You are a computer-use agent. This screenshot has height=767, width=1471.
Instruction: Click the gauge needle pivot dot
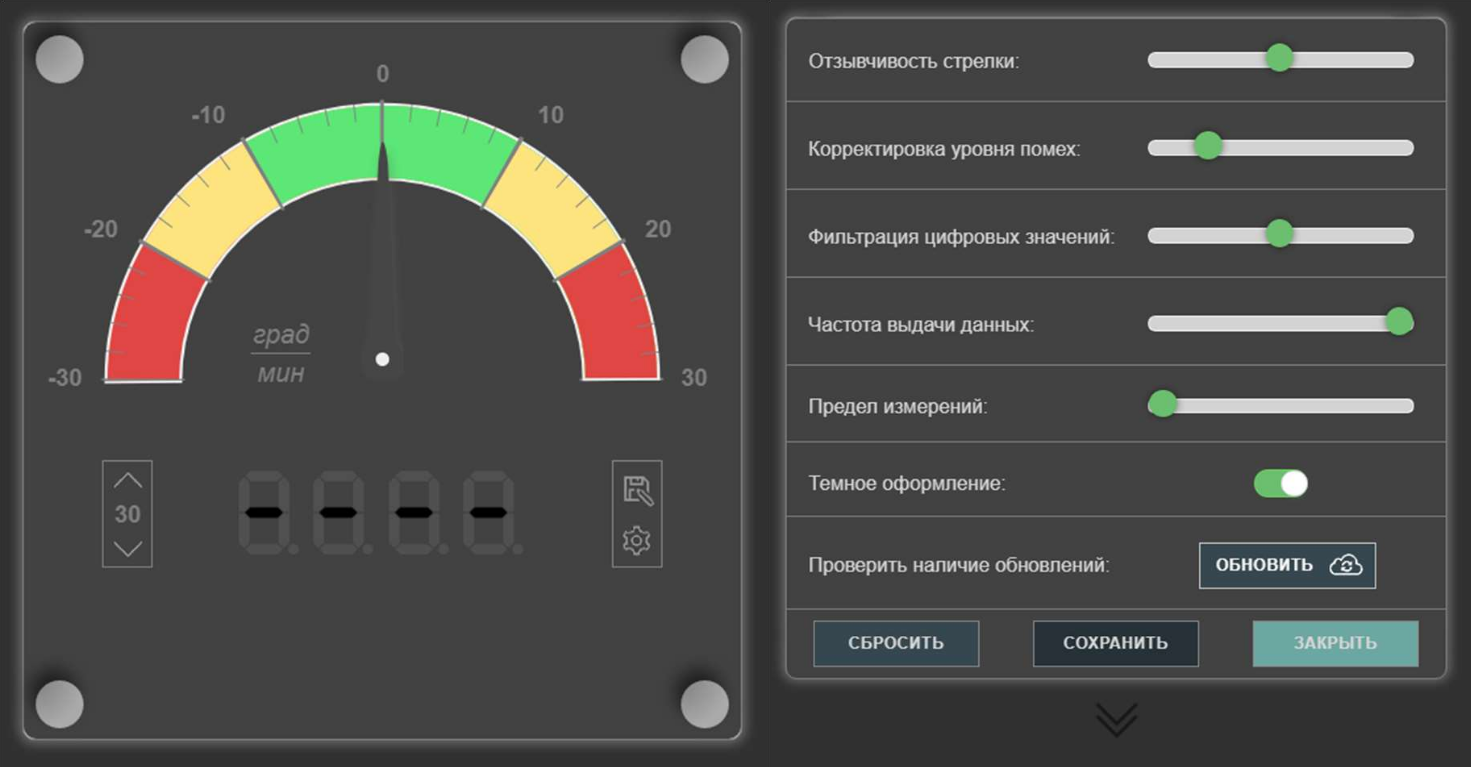tap(382, 359)
